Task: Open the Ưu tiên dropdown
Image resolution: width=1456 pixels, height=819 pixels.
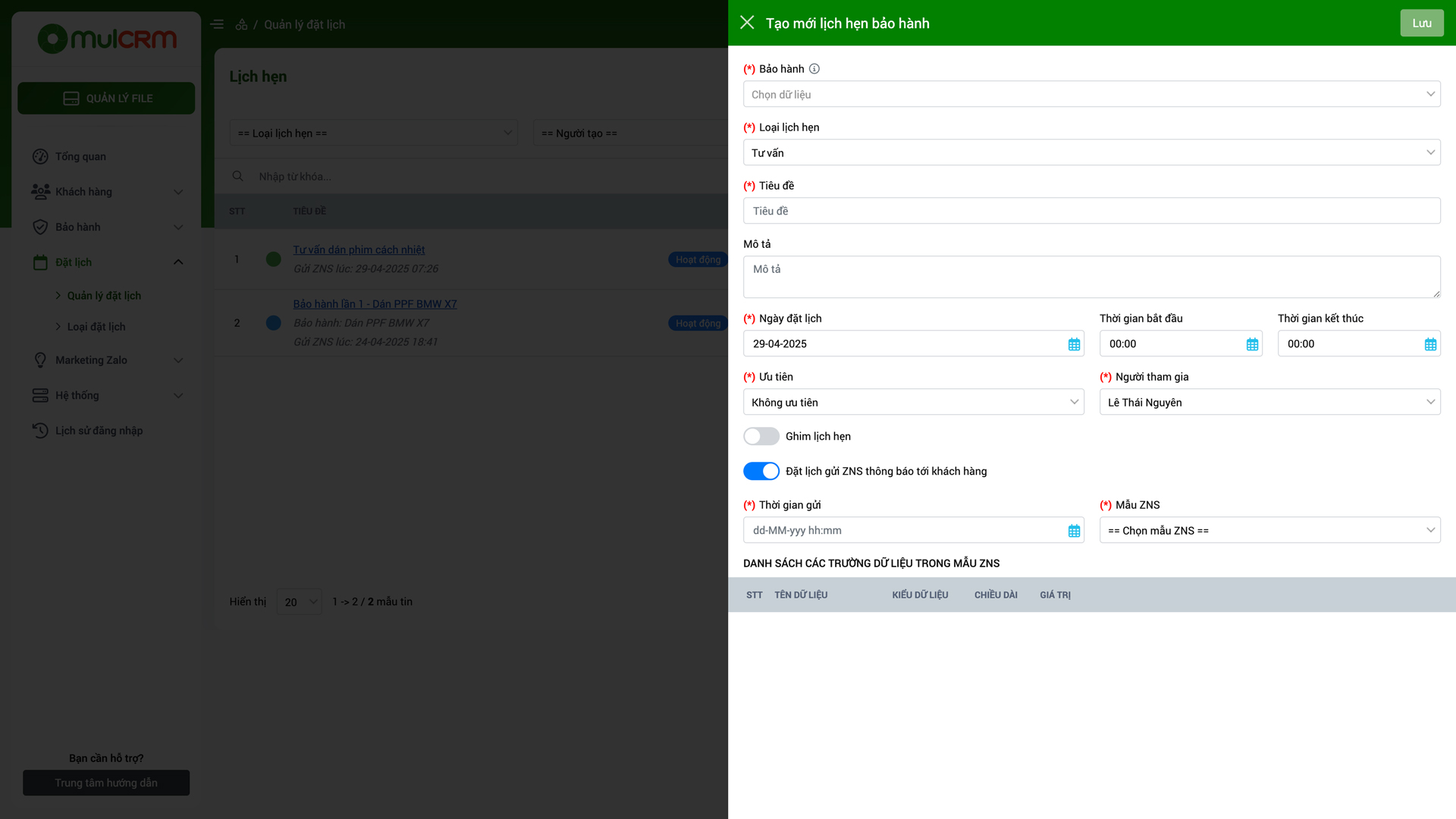Action: click(x=913, y=402)
